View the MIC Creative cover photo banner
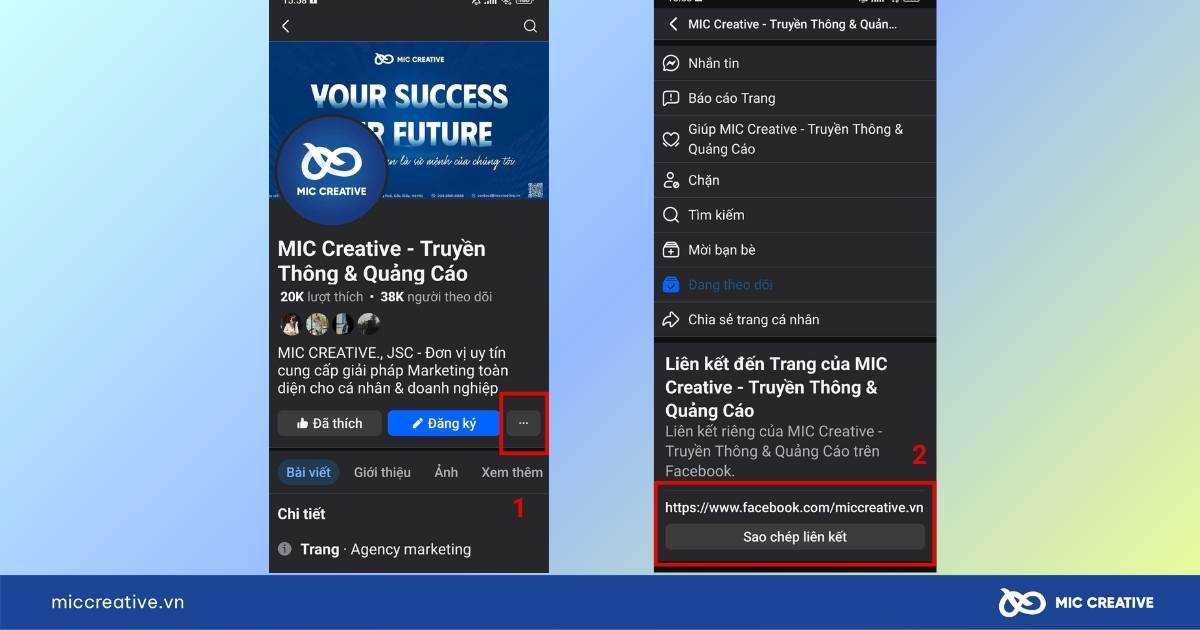The image size is (1200, 630). tap(409, 123)
